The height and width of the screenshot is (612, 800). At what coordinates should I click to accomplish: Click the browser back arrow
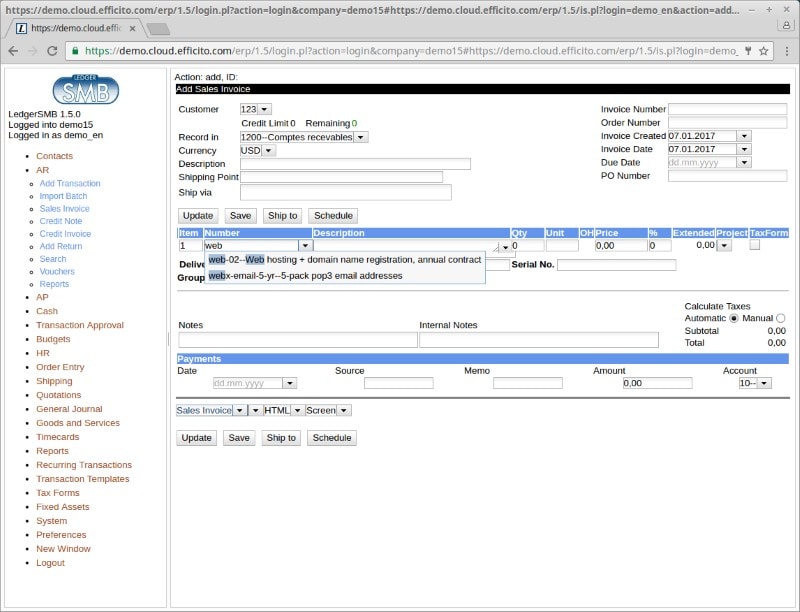tap(13, 50)
